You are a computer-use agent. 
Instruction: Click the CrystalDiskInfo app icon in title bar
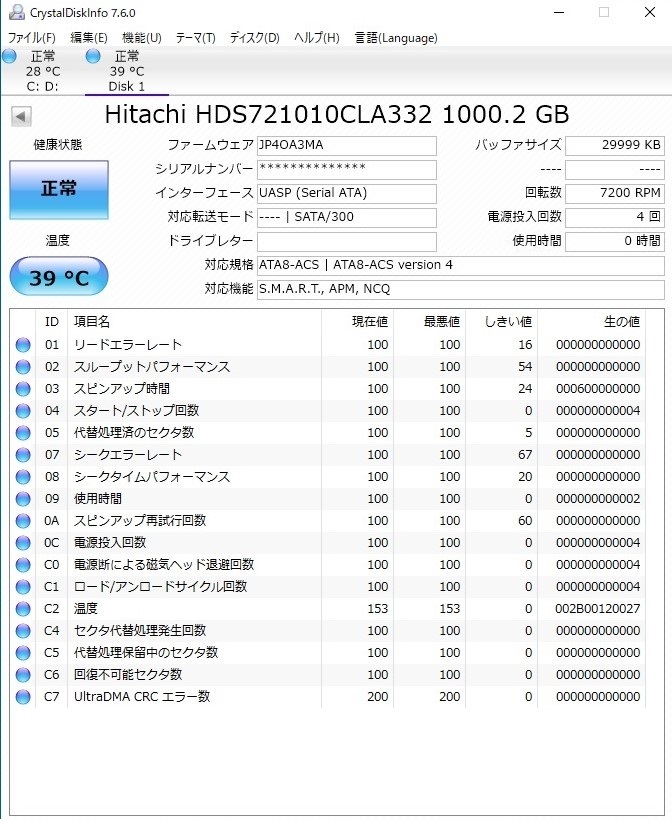[x=16, y=11]
